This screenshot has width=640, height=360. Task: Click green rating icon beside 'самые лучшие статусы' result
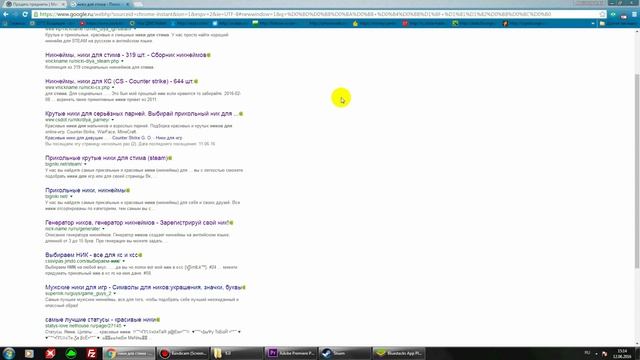point(158,320)
